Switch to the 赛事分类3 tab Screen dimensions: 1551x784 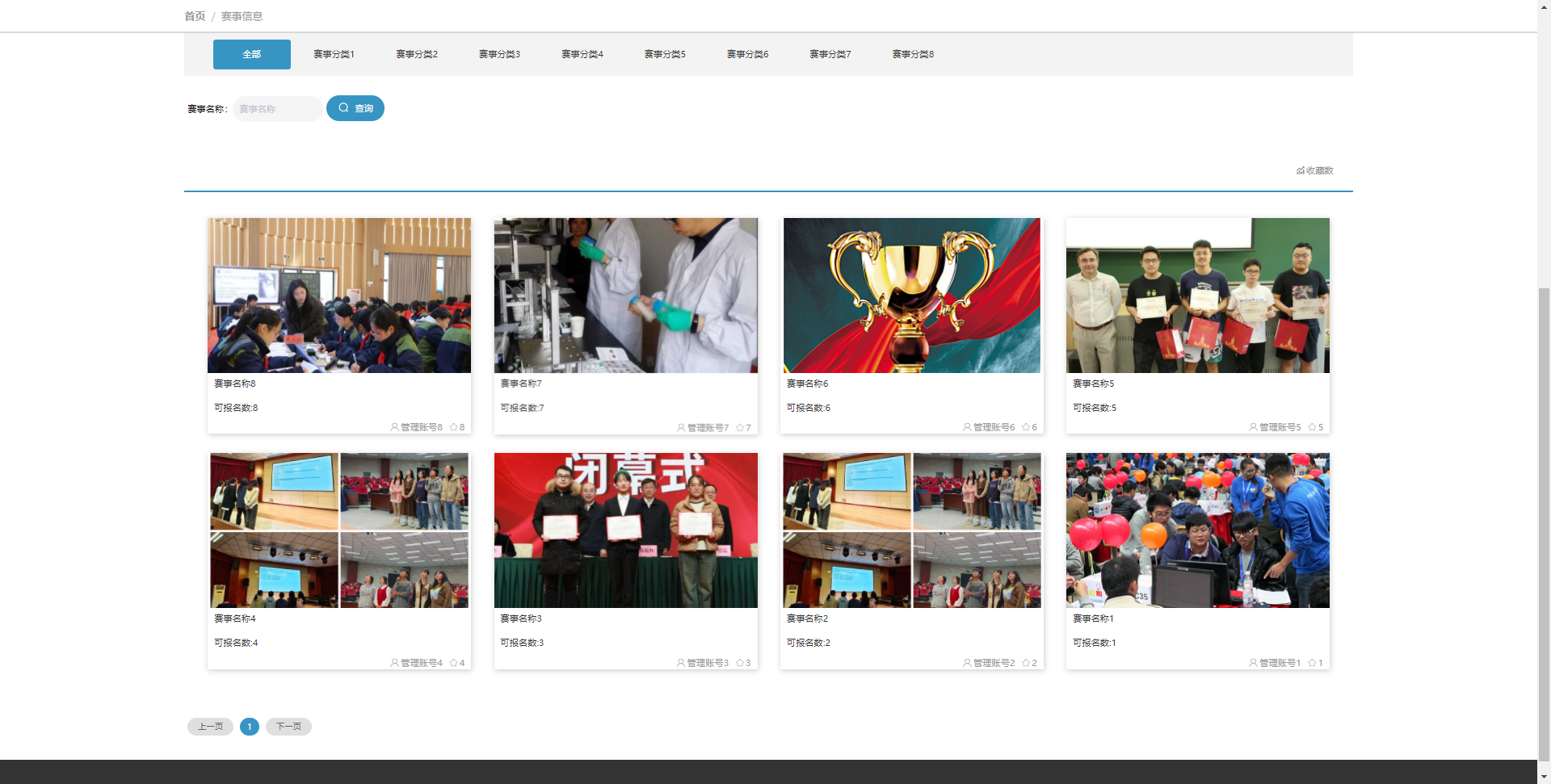point(499,54)
